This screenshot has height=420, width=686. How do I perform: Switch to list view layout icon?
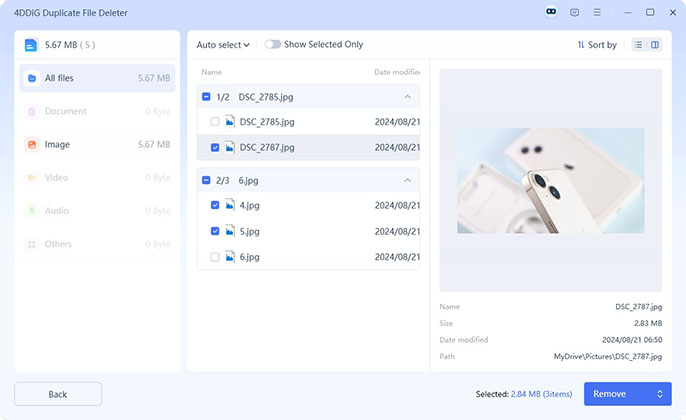tap(638, 45)
